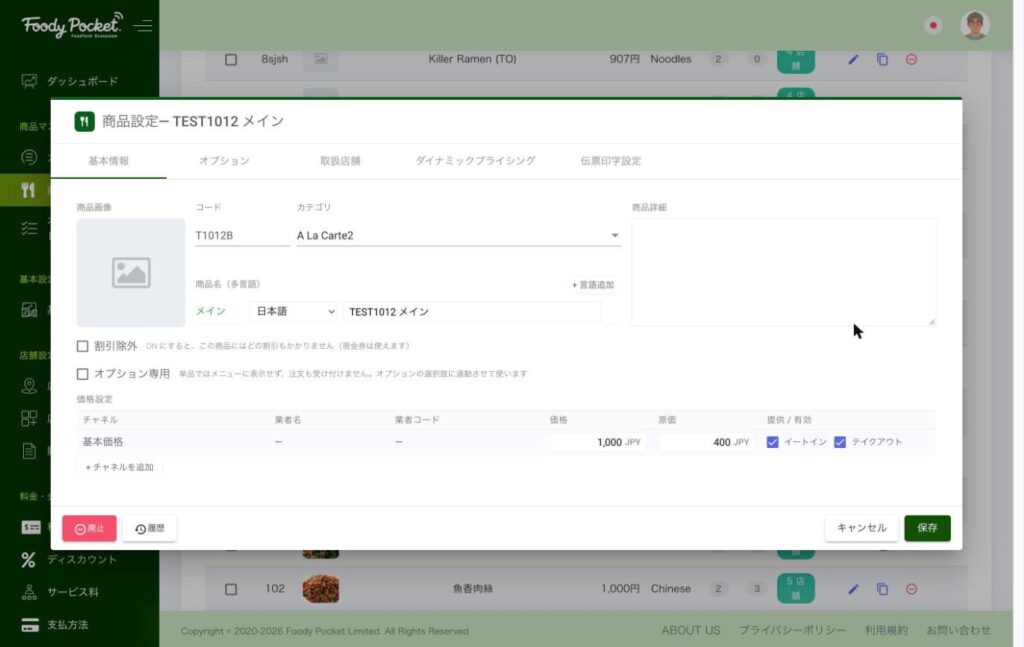Viewport: 1024px width, 647px height.
Task: Click the percent discount icon
Action: click(29, 560)
